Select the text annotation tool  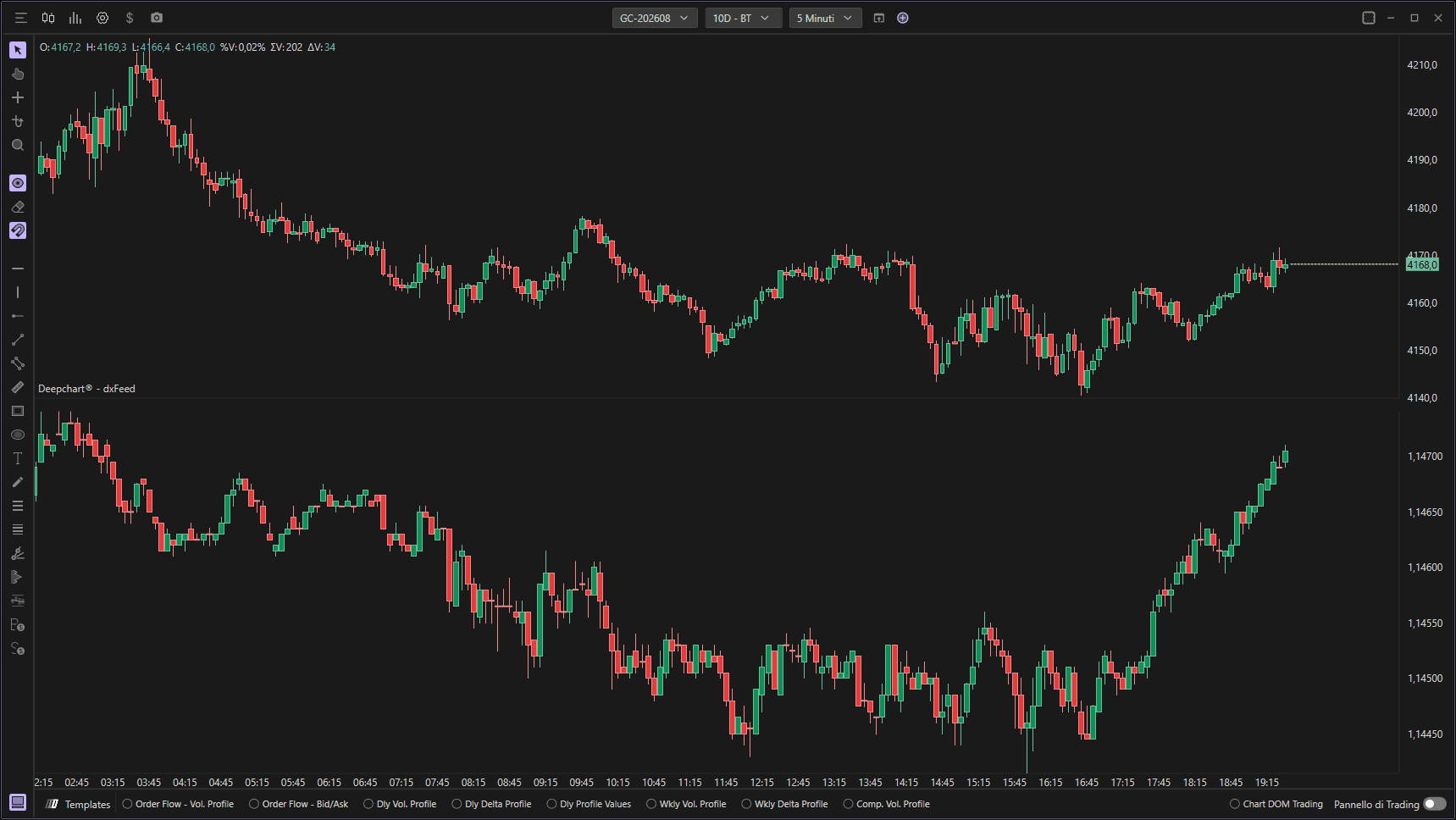click(18, 458)
